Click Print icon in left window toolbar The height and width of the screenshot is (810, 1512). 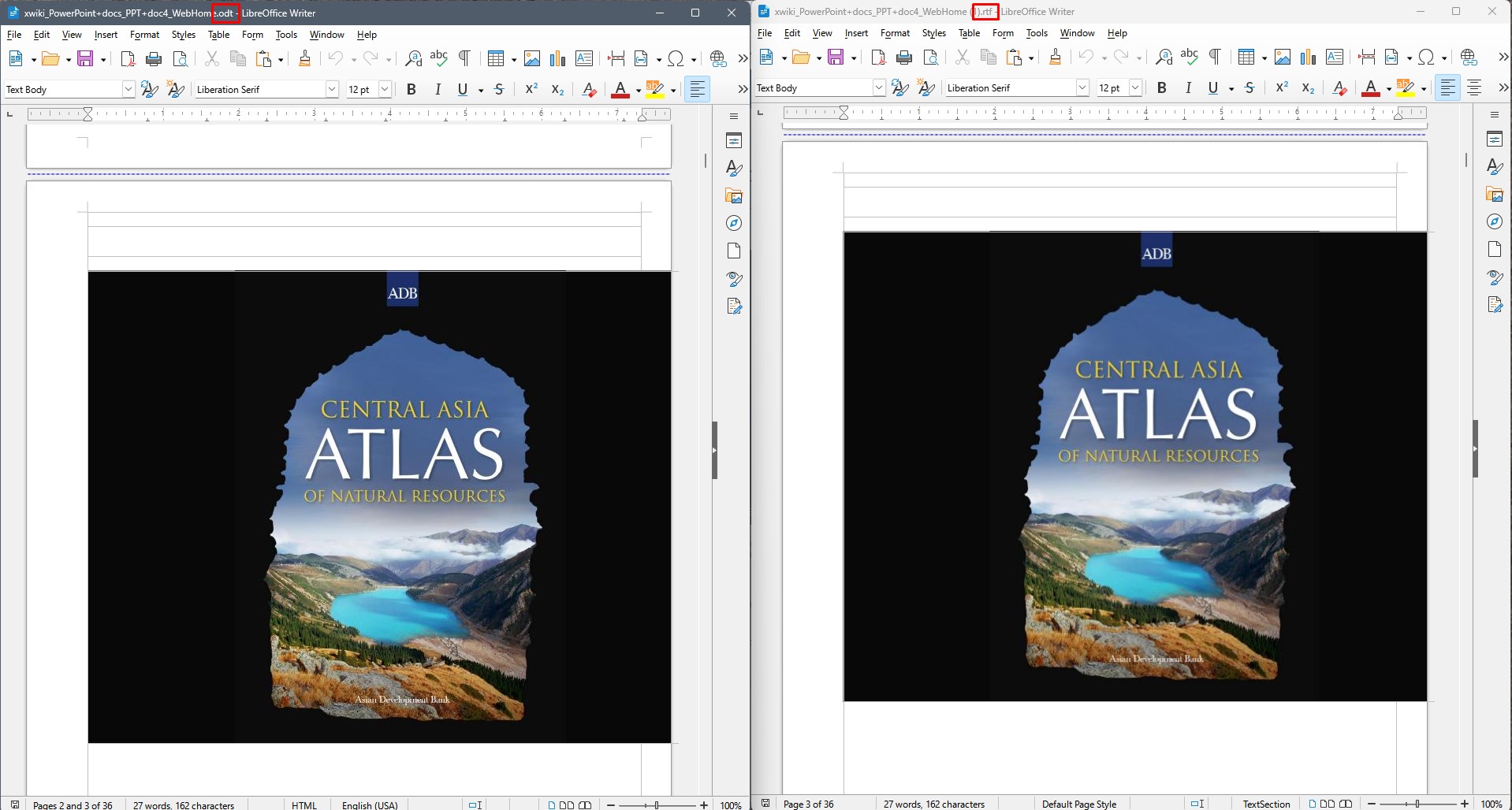point(154,58)
